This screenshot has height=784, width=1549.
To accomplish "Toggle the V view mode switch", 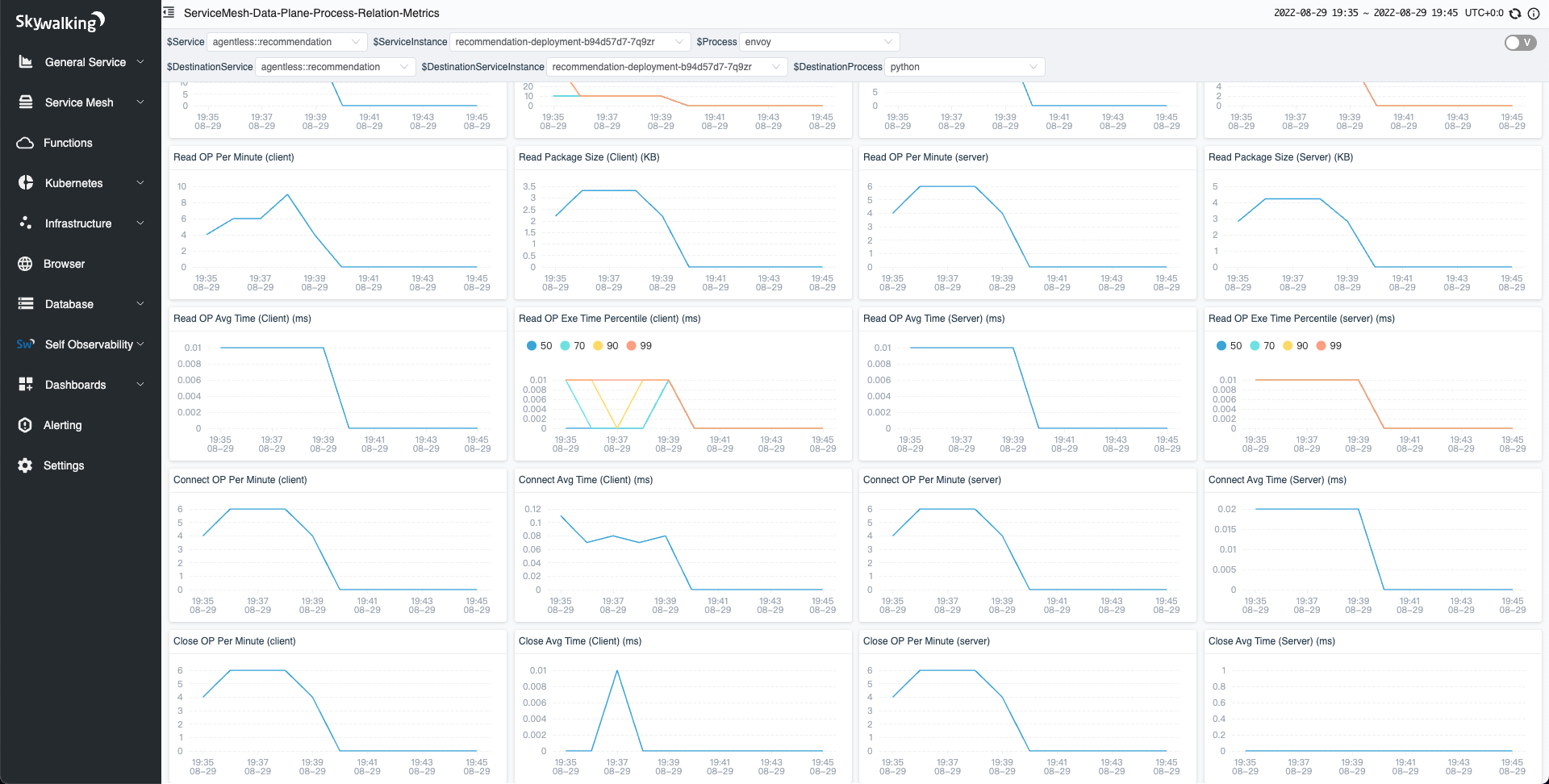I will point(1520,43).
